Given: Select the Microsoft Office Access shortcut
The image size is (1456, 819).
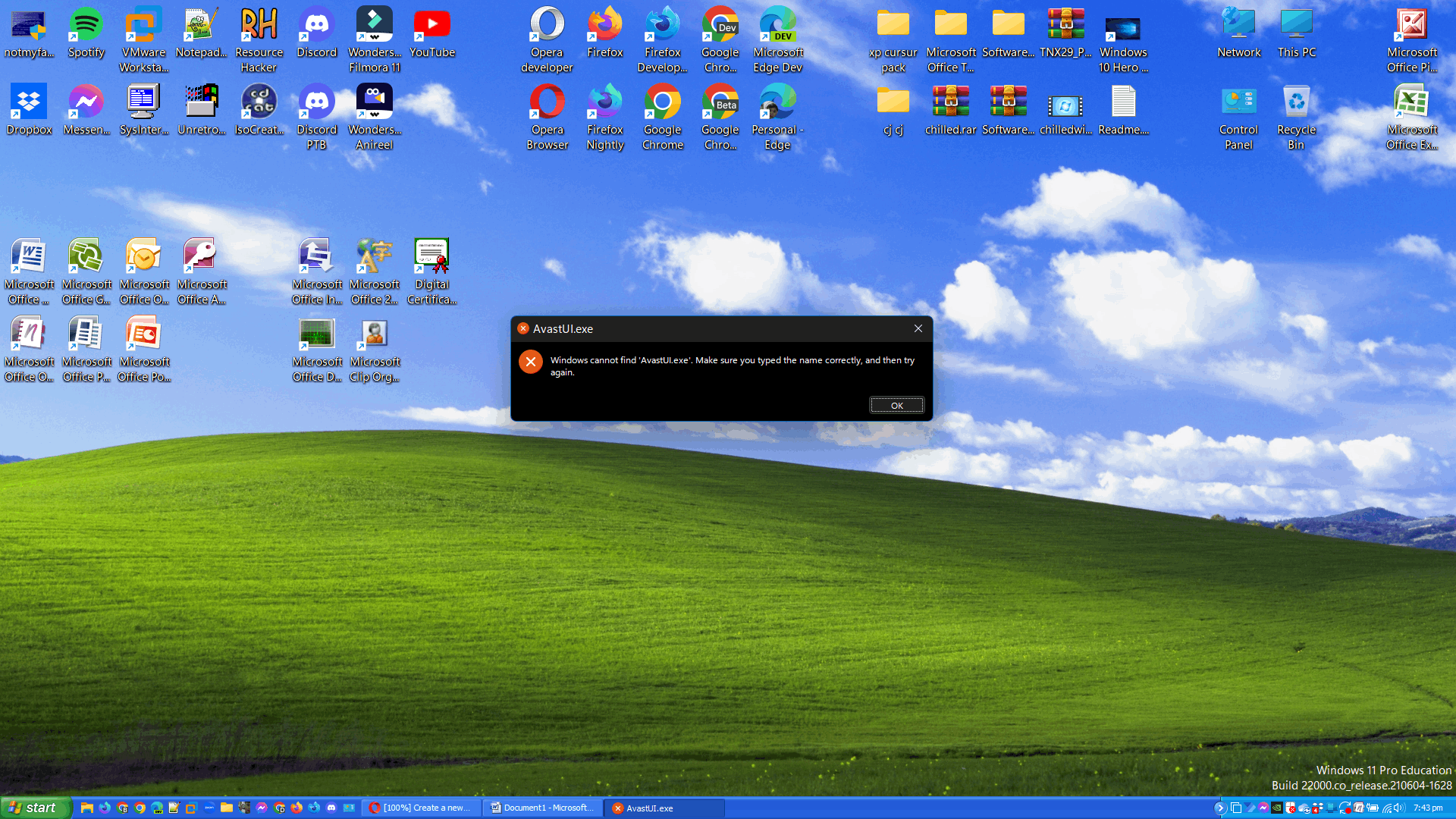Looking at the screenshot, I should [202, 271].
